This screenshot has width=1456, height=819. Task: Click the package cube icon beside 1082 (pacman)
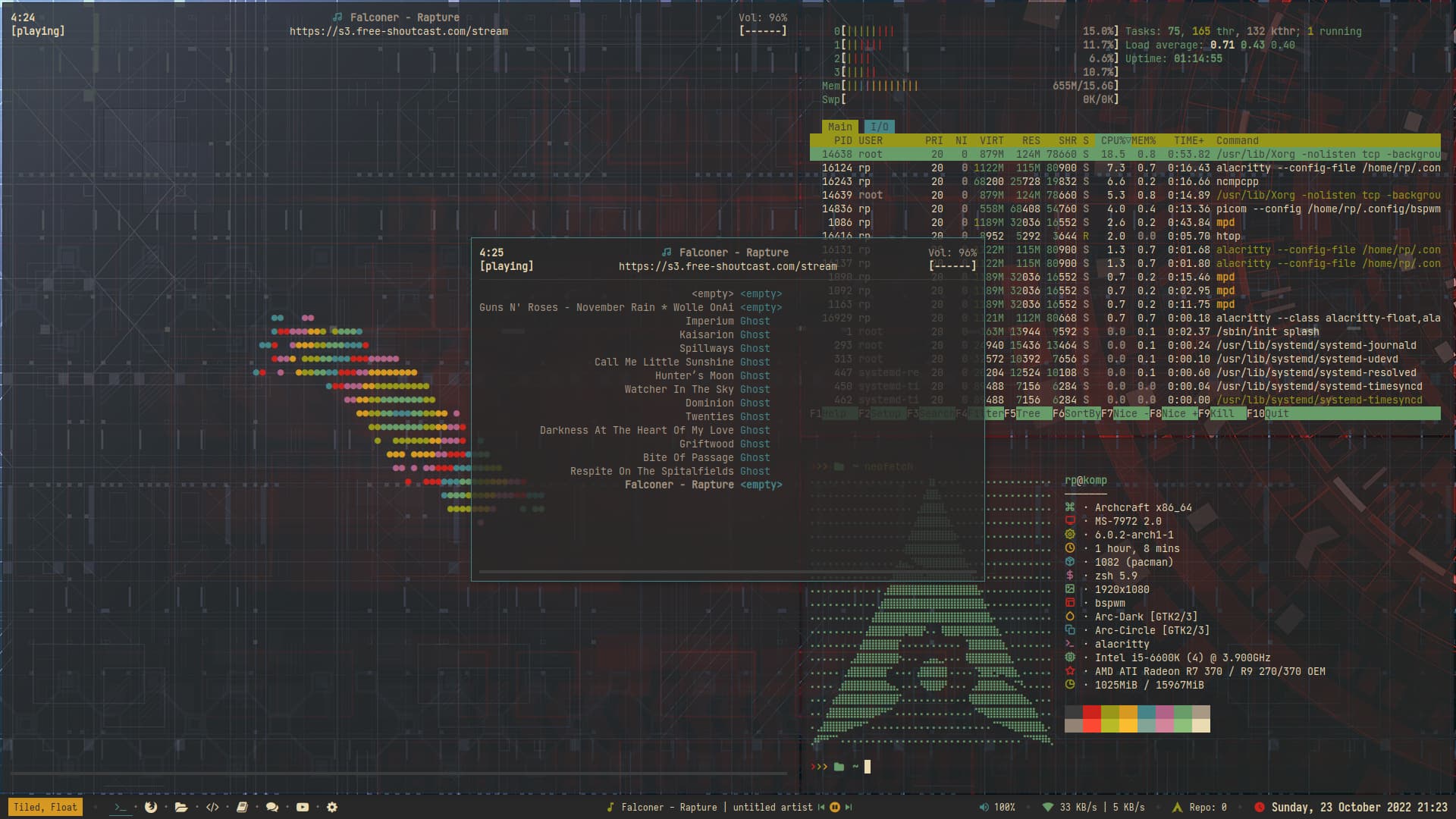pyautogui.click(x=1070, y=562)
